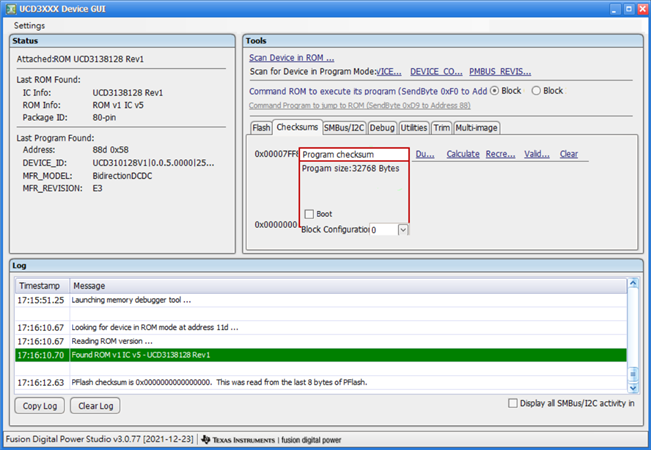Click the MFR_MODEL value BidirectionDCDC

click(122, 176)
